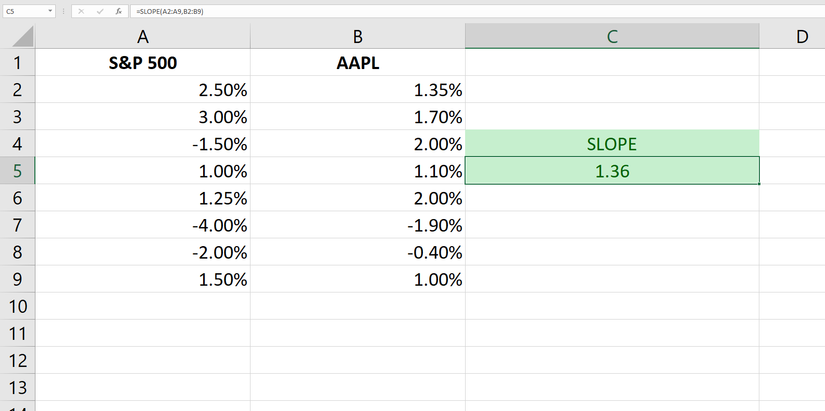This screenshot has height=411, width=825.
Task: Select row 5 header
Action: 18,171
